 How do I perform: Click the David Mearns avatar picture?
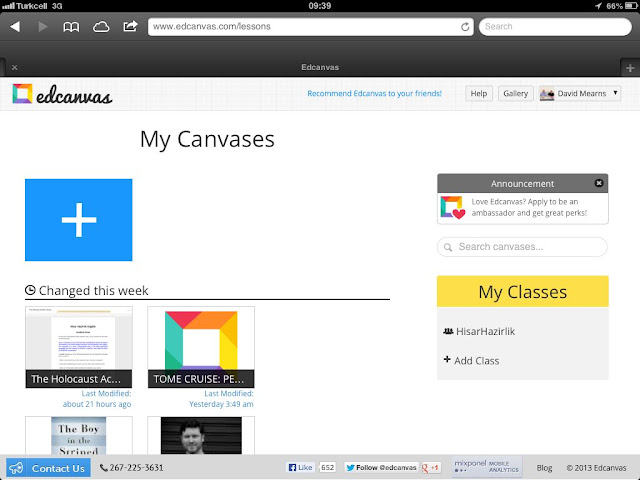click(x=547, y=94)
